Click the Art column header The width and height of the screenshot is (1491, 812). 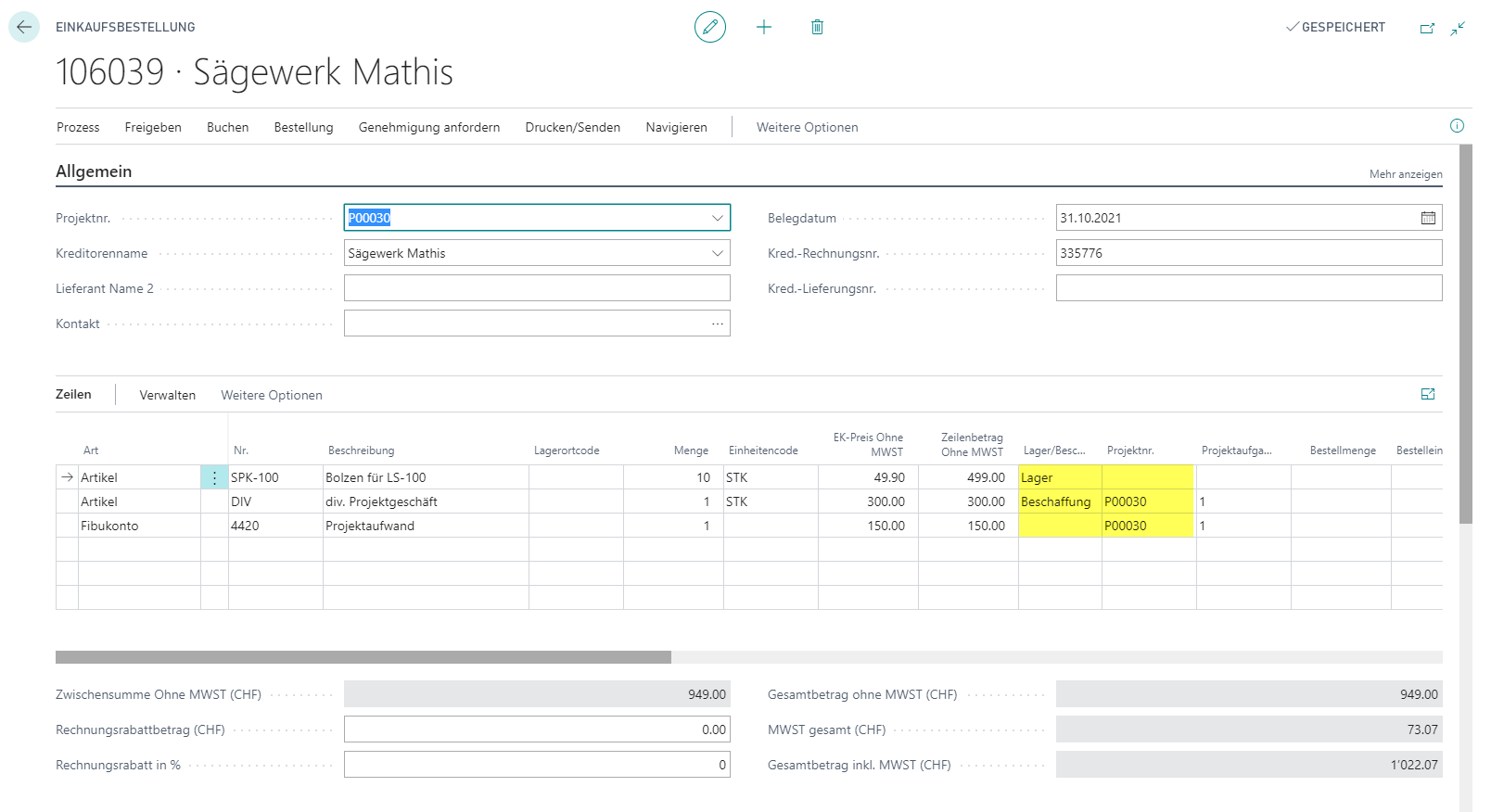click(91, 450)
